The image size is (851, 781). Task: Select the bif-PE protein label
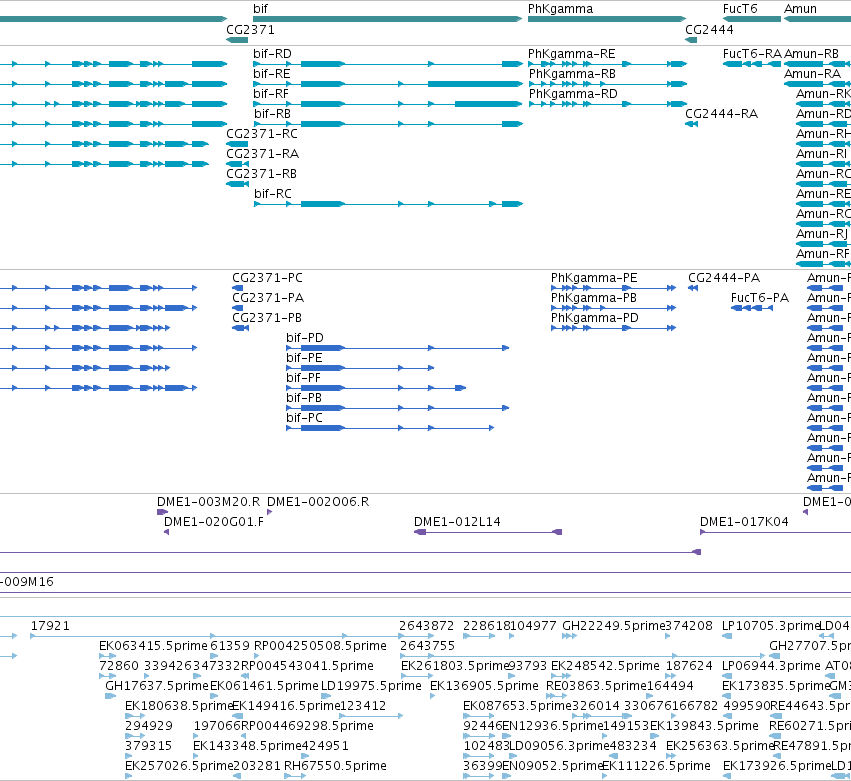pos(304,358)
